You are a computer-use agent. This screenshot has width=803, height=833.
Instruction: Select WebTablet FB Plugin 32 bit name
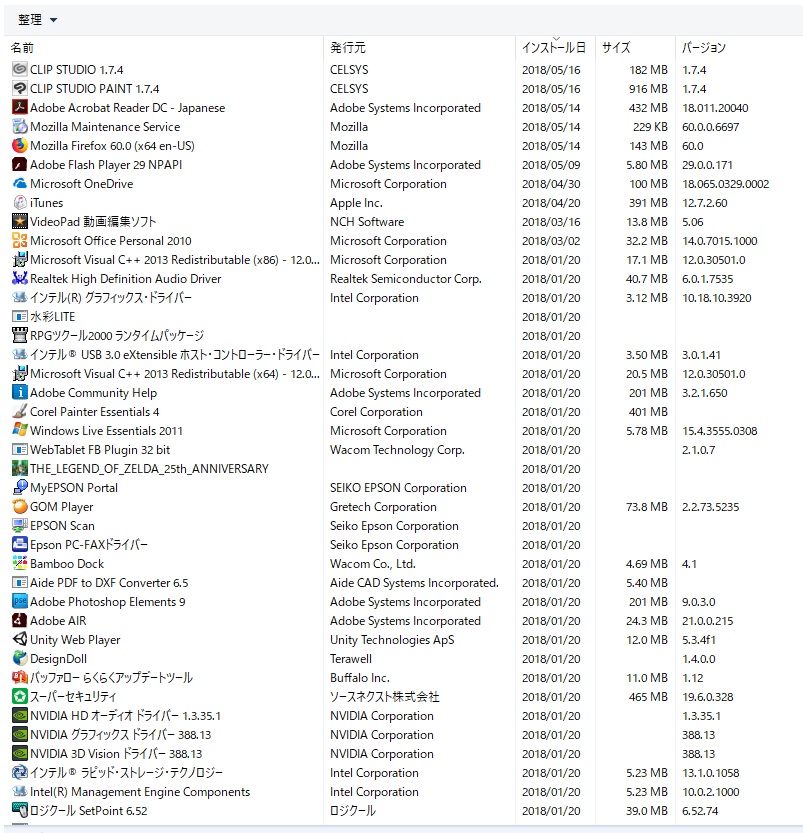click(100, 449)
